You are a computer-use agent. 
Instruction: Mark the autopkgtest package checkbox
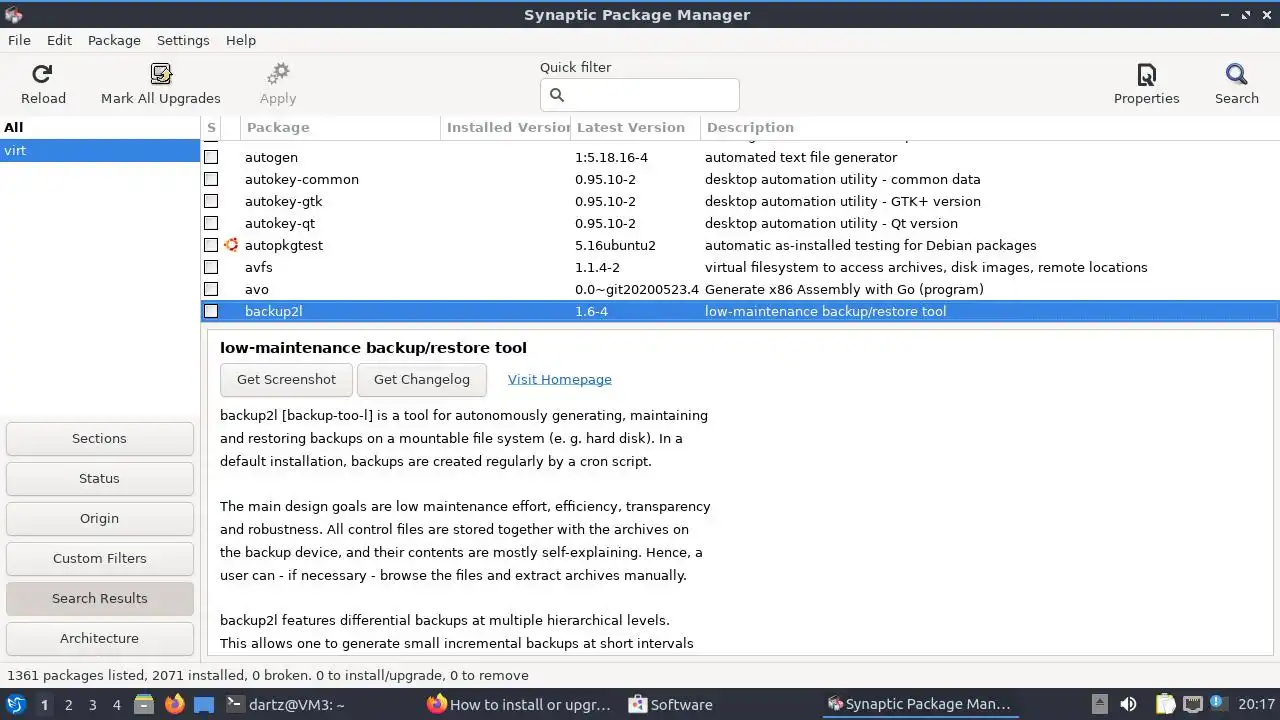point(211,245)
